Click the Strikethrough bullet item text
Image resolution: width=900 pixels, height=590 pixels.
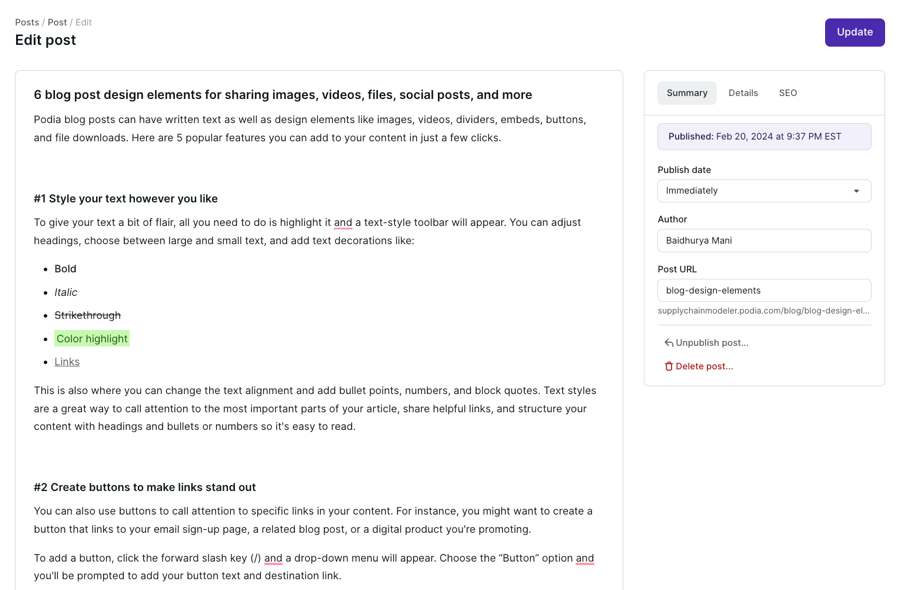87,315
